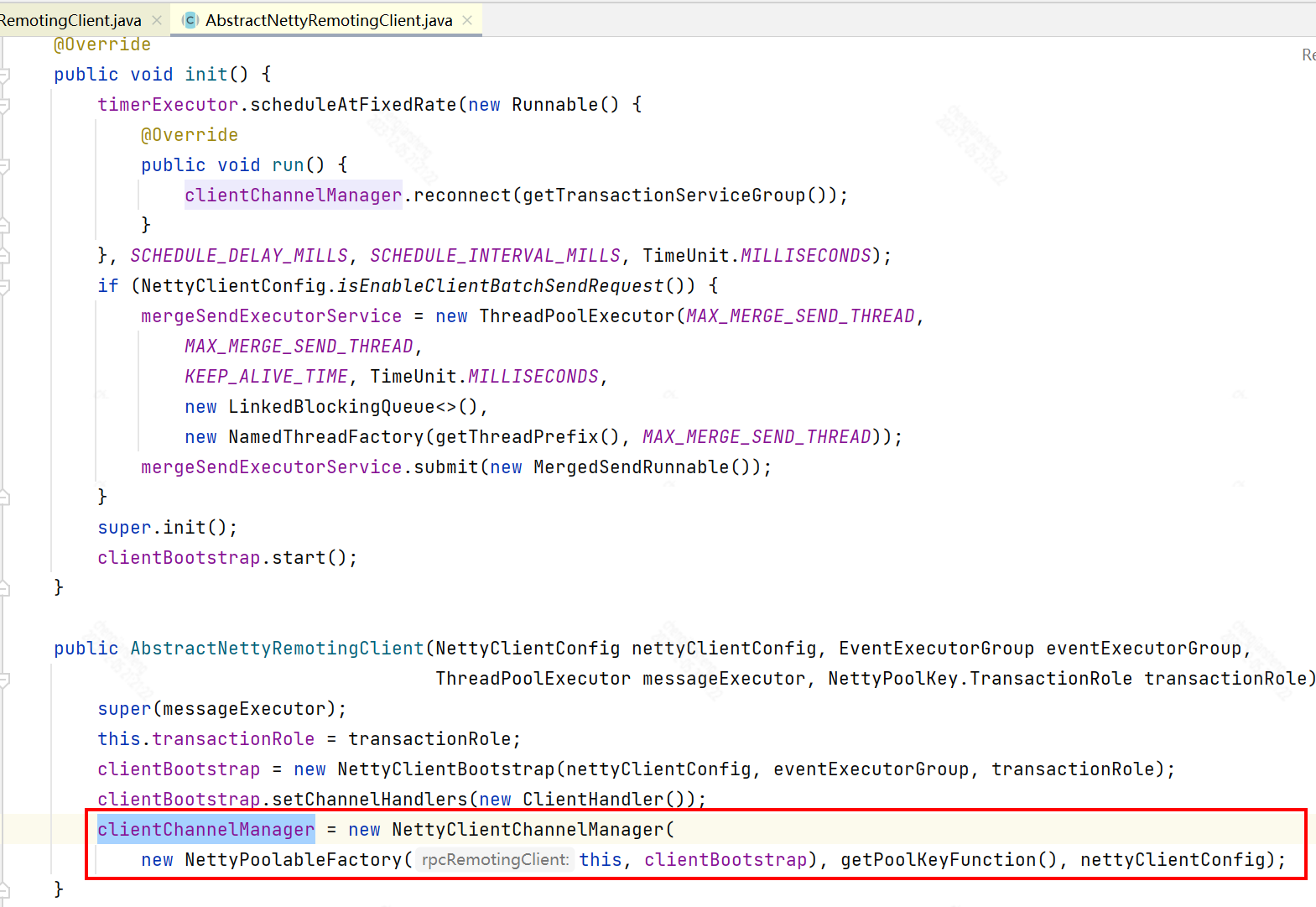Collapse the AbstractNettyRemotingClient constructor fold marker

(x=4, y=680)
